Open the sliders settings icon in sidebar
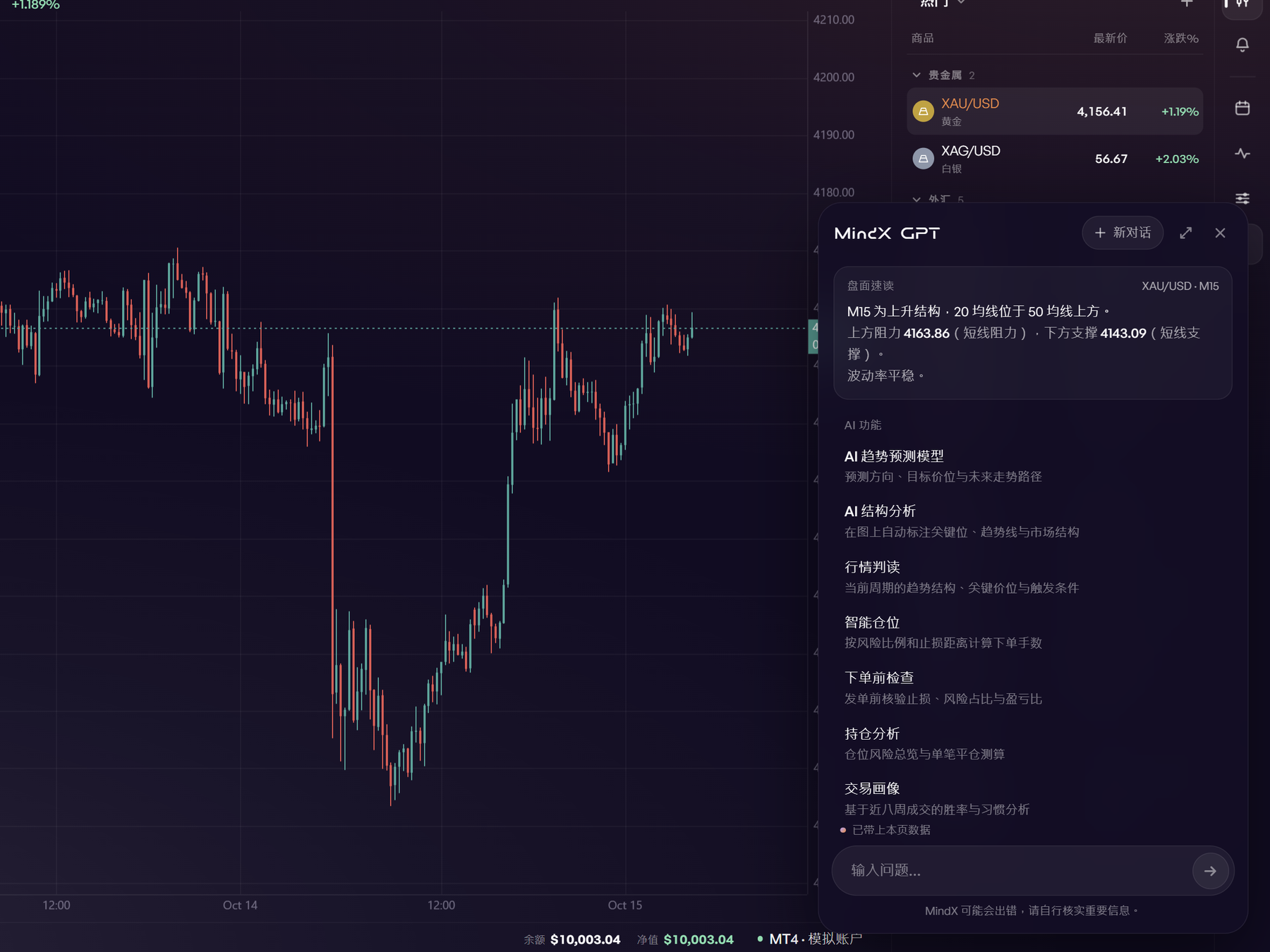 click(1242, 198)
